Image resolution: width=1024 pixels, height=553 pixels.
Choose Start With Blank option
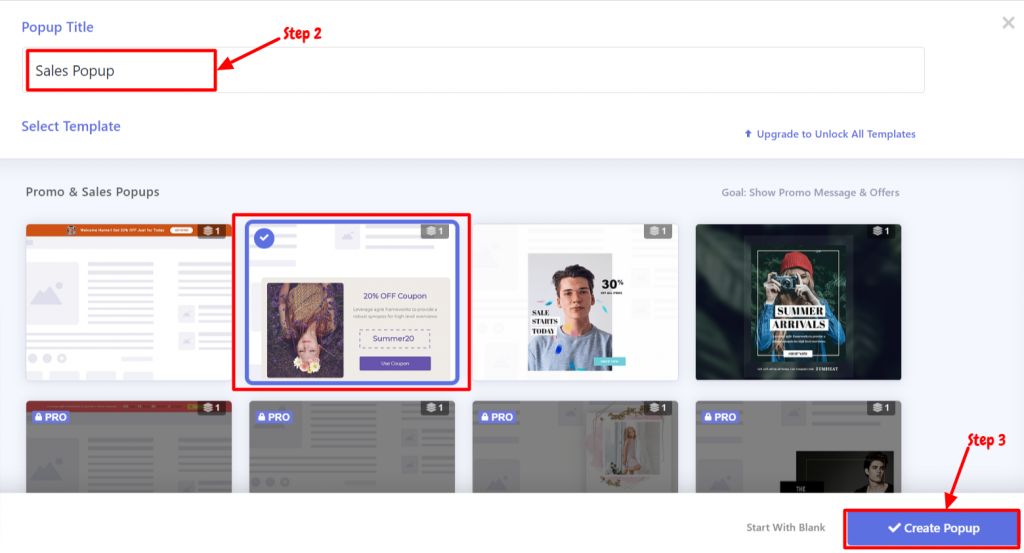[x=786, y=527]
